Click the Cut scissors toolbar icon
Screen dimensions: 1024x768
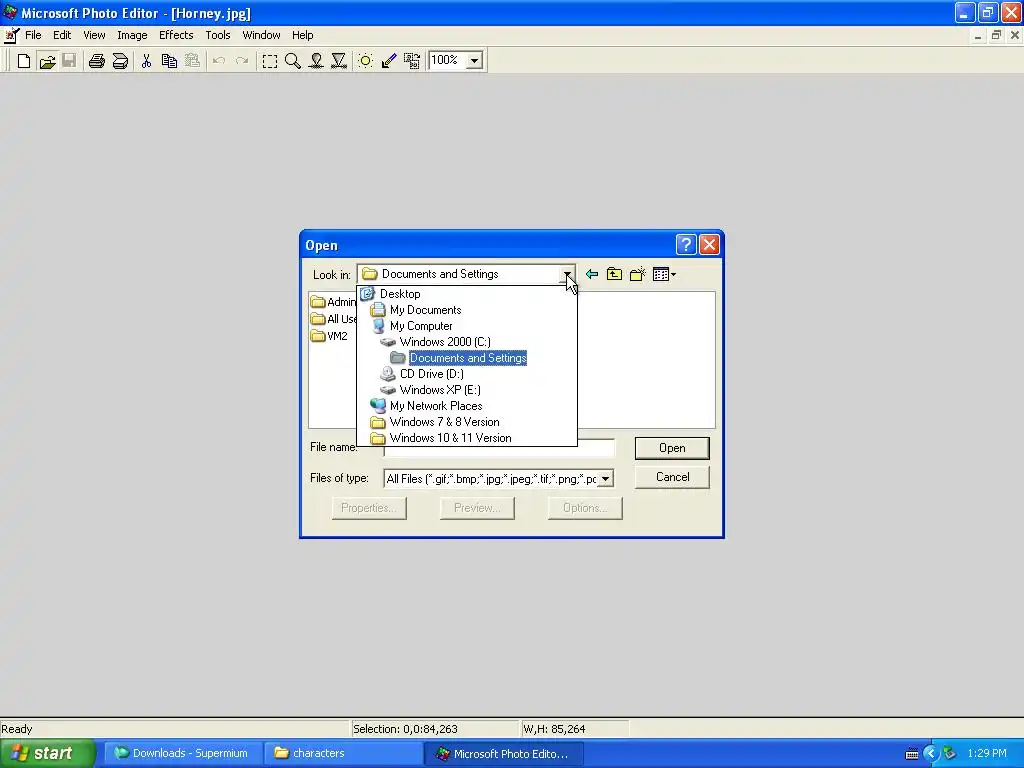pos(146,61)
